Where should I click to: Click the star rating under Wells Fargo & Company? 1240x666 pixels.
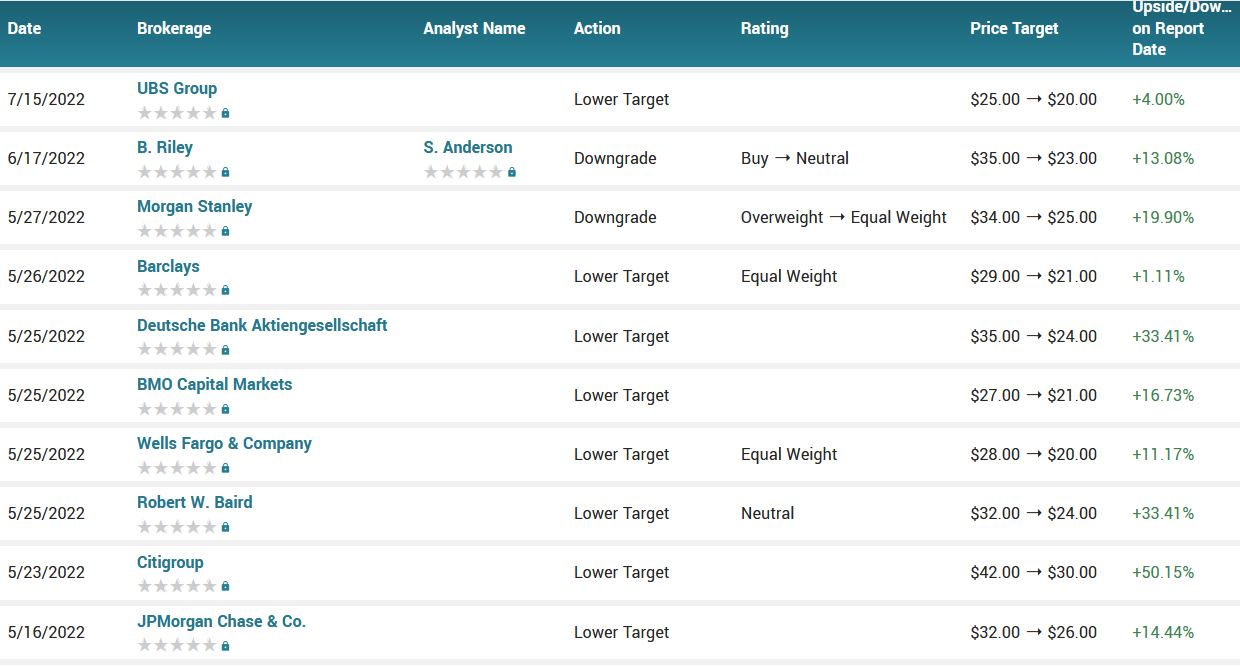(x=177, y=468)
